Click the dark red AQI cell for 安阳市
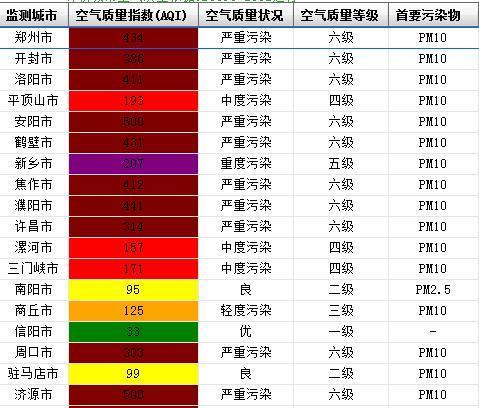 (133, 122)
